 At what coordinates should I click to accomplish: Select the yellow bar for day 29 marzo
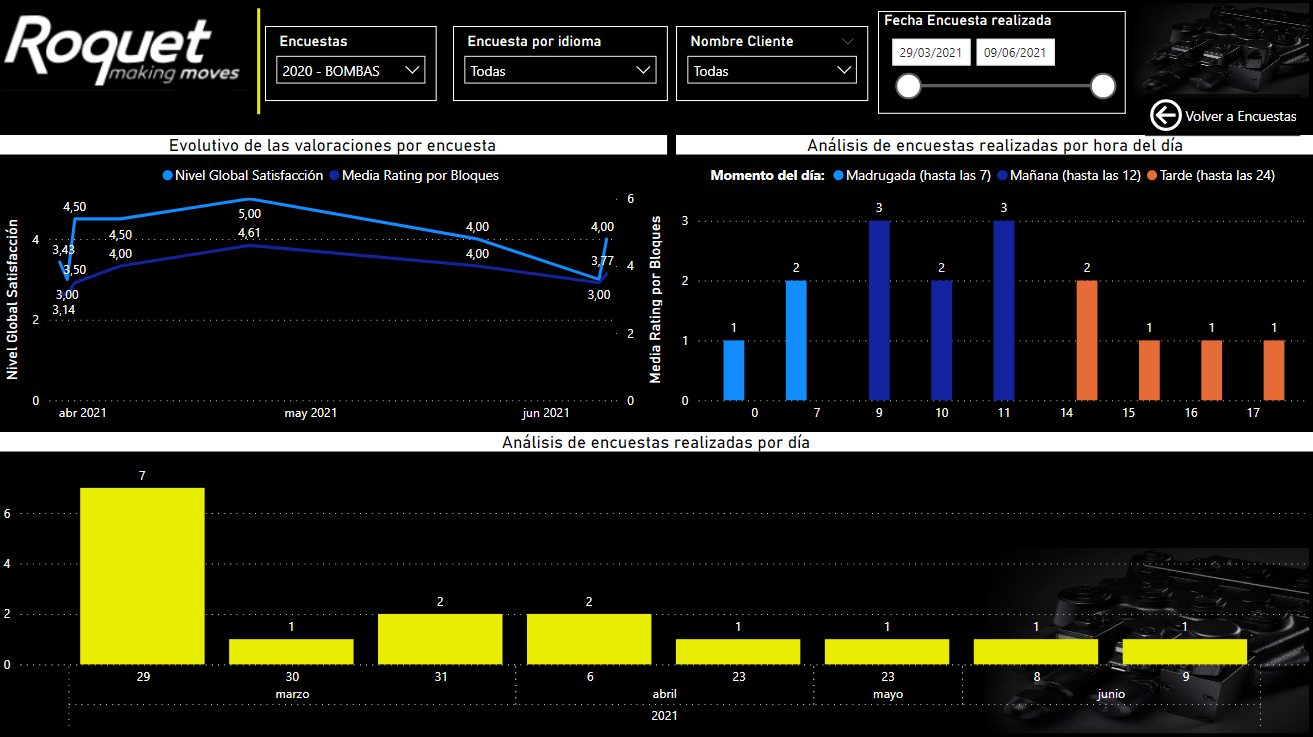click(142, 576)
